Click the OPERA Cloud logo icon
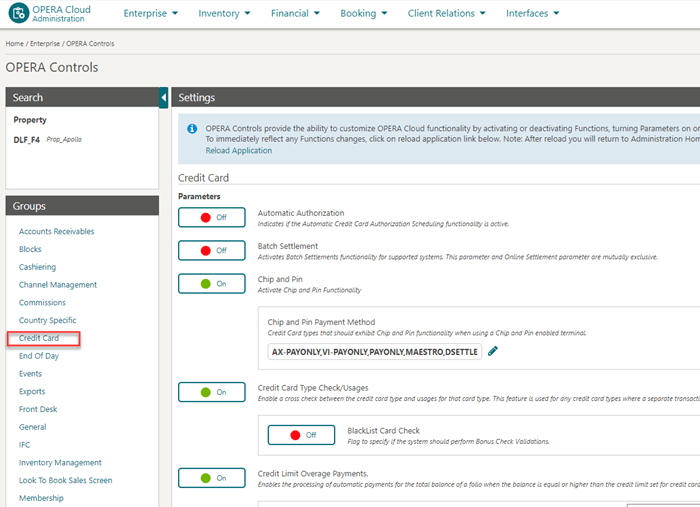The width and height of the screenshot is (700, 507). point(18,13)
